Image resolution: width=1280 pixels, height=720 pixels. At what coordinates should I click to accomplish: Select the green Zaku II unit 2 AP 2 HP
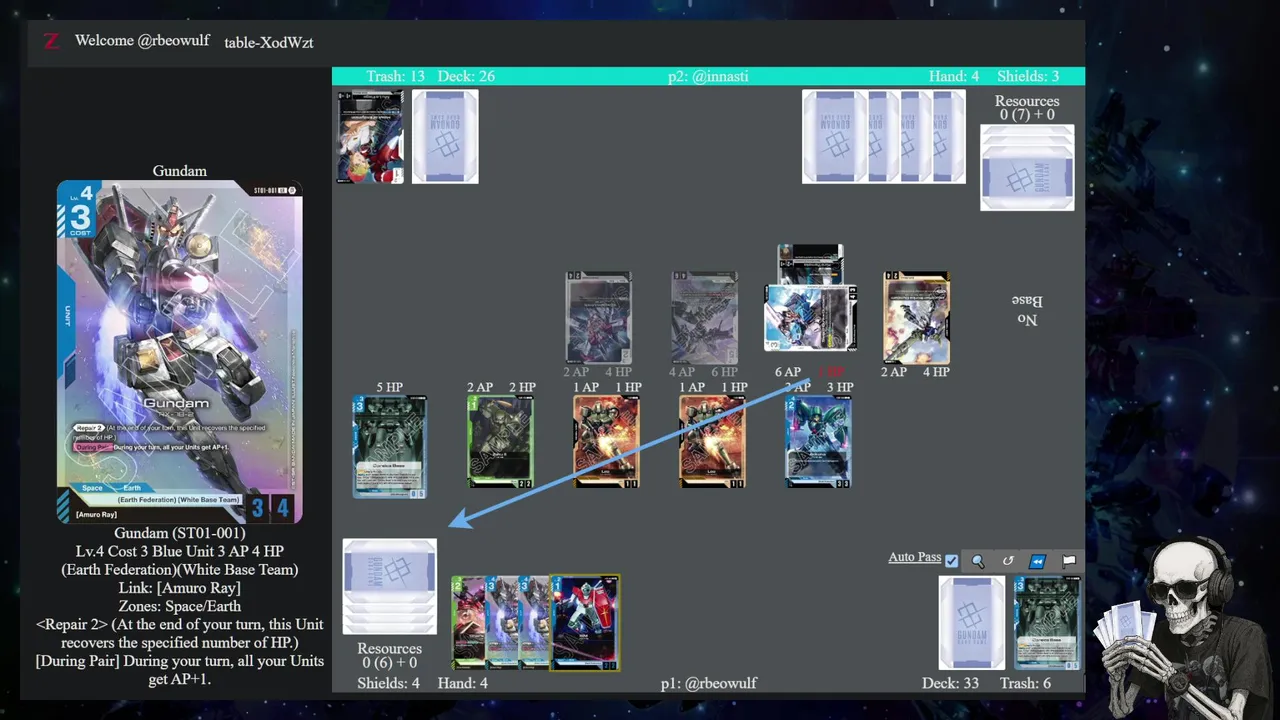pos(500,442)
